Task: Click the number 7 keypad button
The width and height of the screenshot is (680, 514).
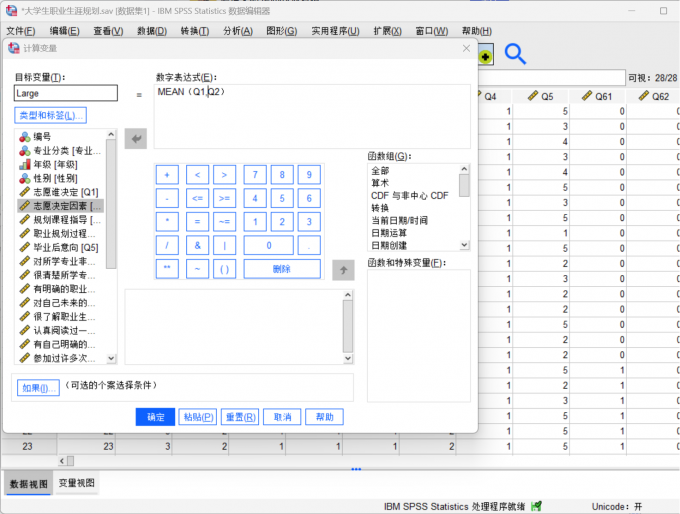Action: tap(255, 175)
